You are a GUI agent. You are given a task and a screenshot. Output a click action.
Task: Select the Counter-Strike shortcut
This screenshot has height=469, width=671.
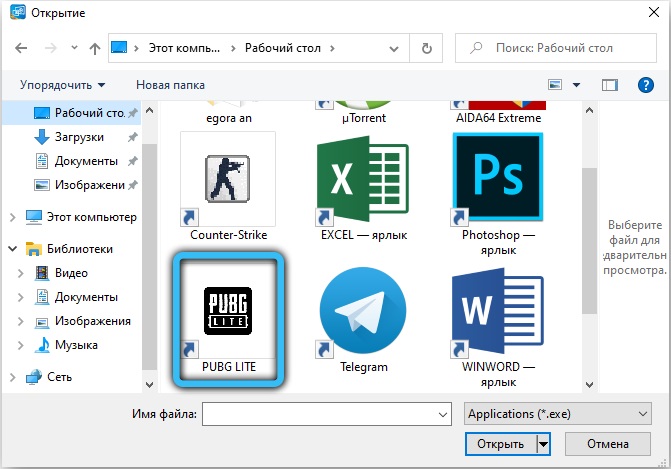tap(228, 187)
